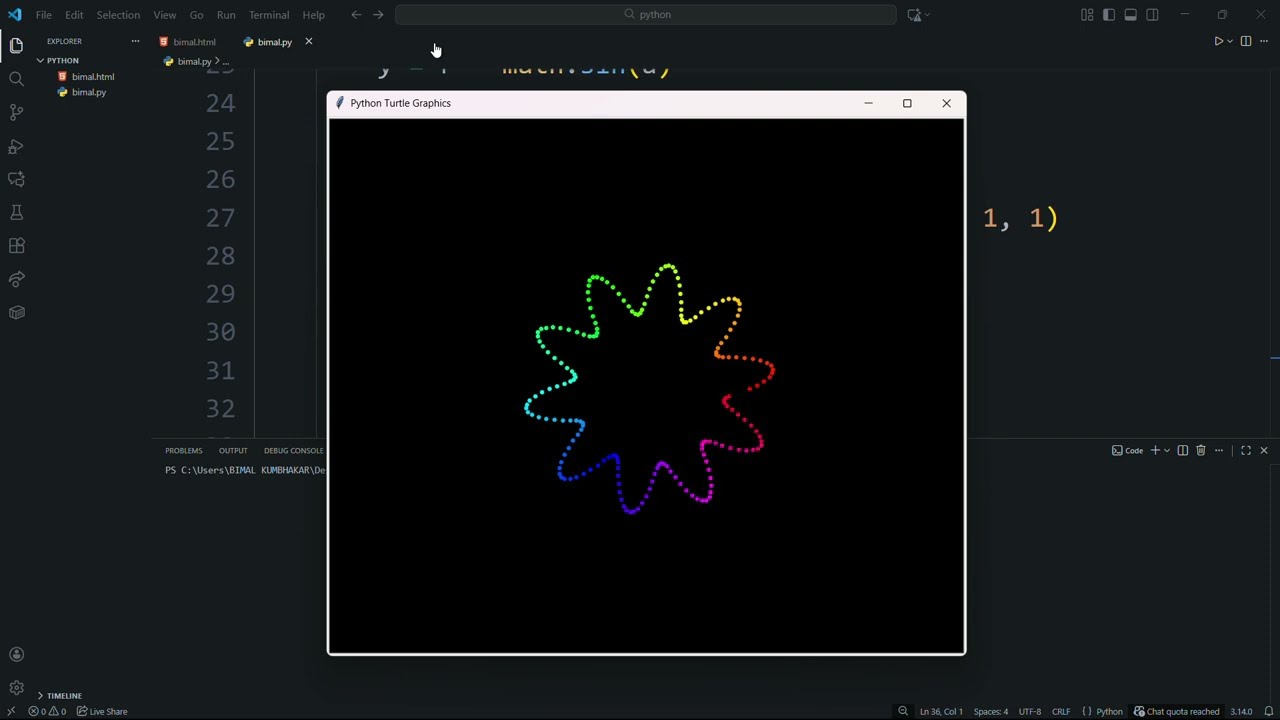The image size is (1280, 720).
Task: Open the Remote Explorer view
Action: (16, 179)
